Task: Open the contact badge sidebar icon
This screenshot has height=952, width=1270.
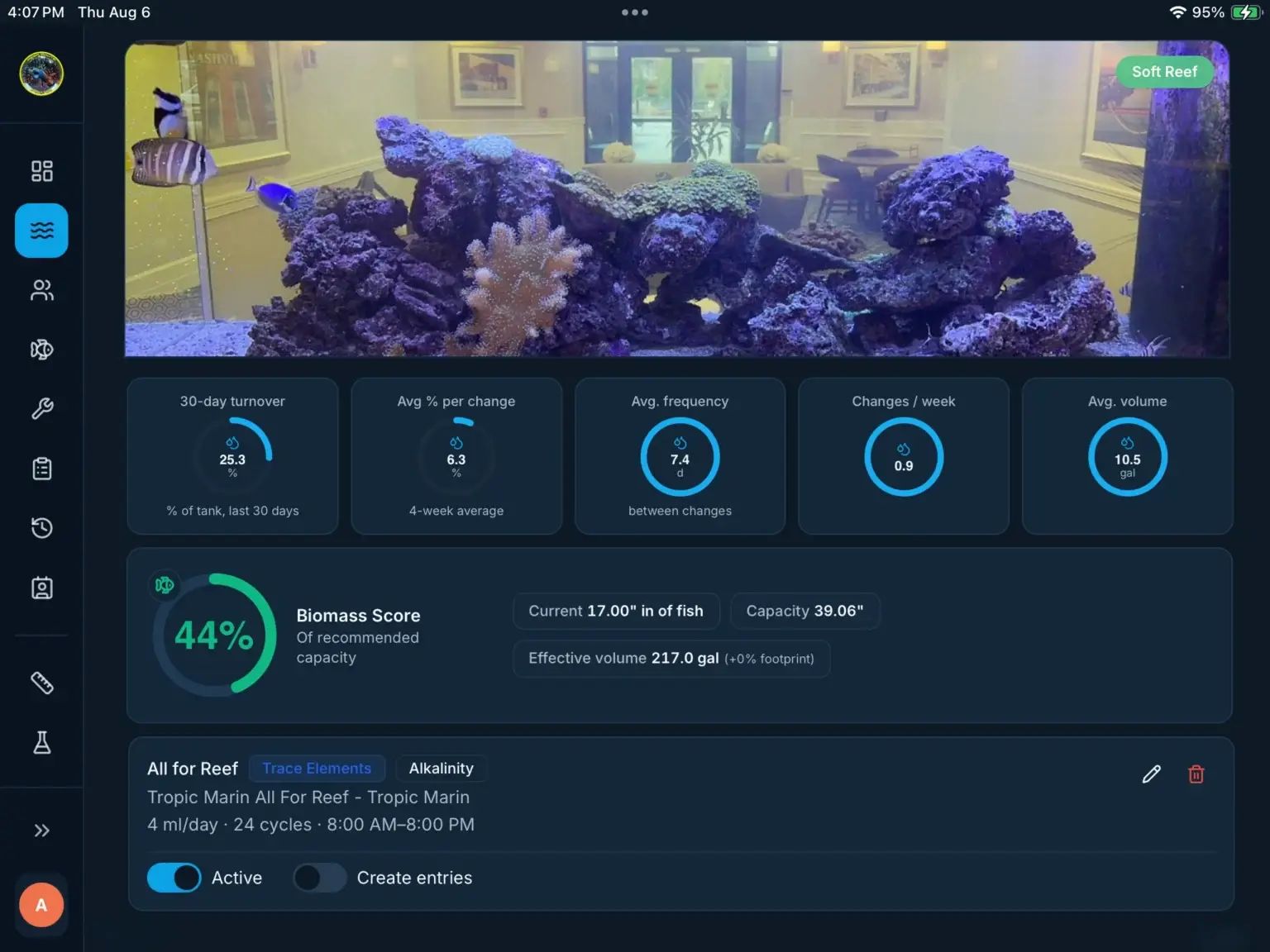Action: (x=41, y=588)
